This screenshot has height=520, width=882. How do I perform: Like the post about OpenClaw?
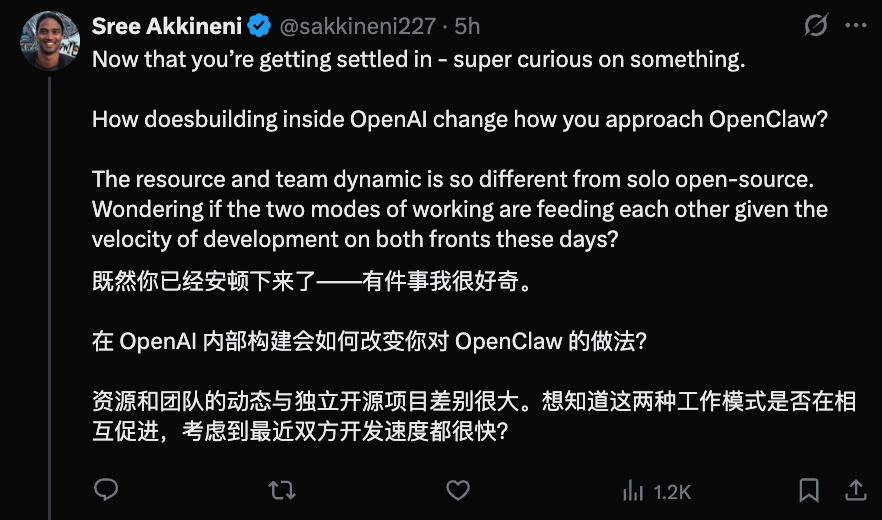point(457,490)
